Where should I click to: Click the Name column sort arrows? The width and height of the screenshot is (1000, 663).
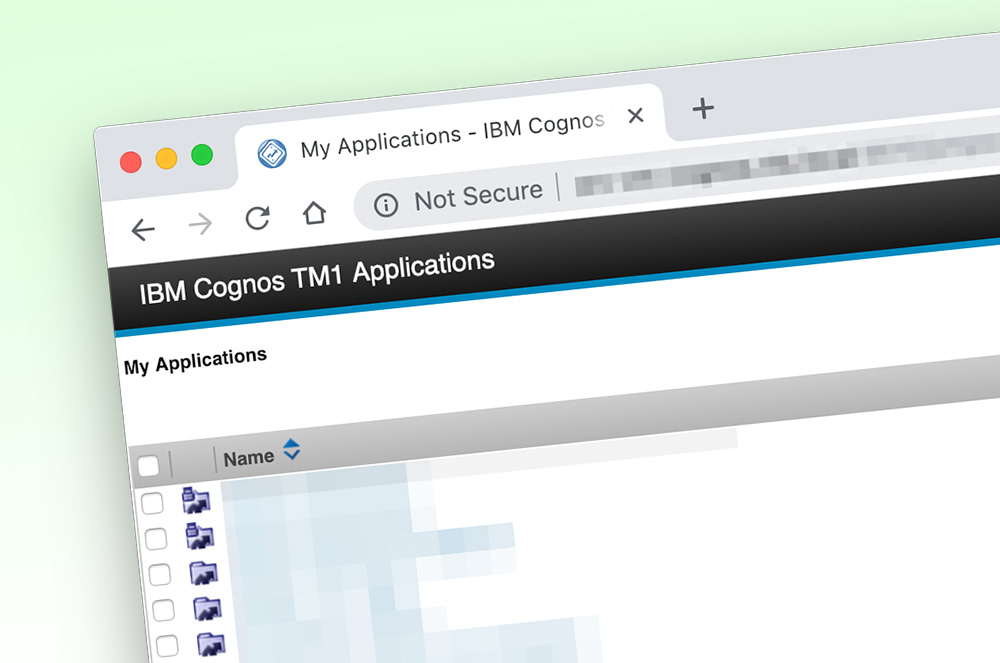pos(291,449)
